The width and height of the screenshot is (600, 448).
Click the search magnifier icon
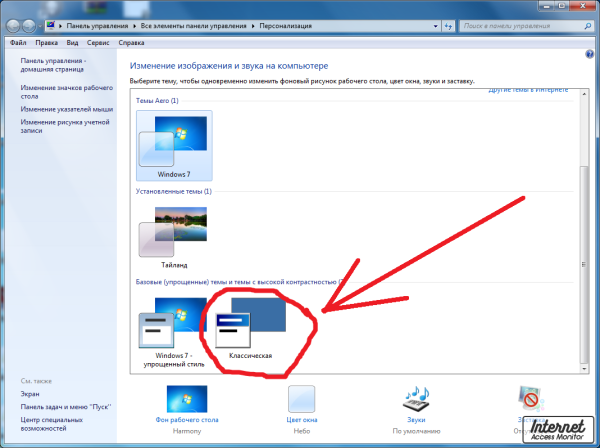click(x=587, y=26)
